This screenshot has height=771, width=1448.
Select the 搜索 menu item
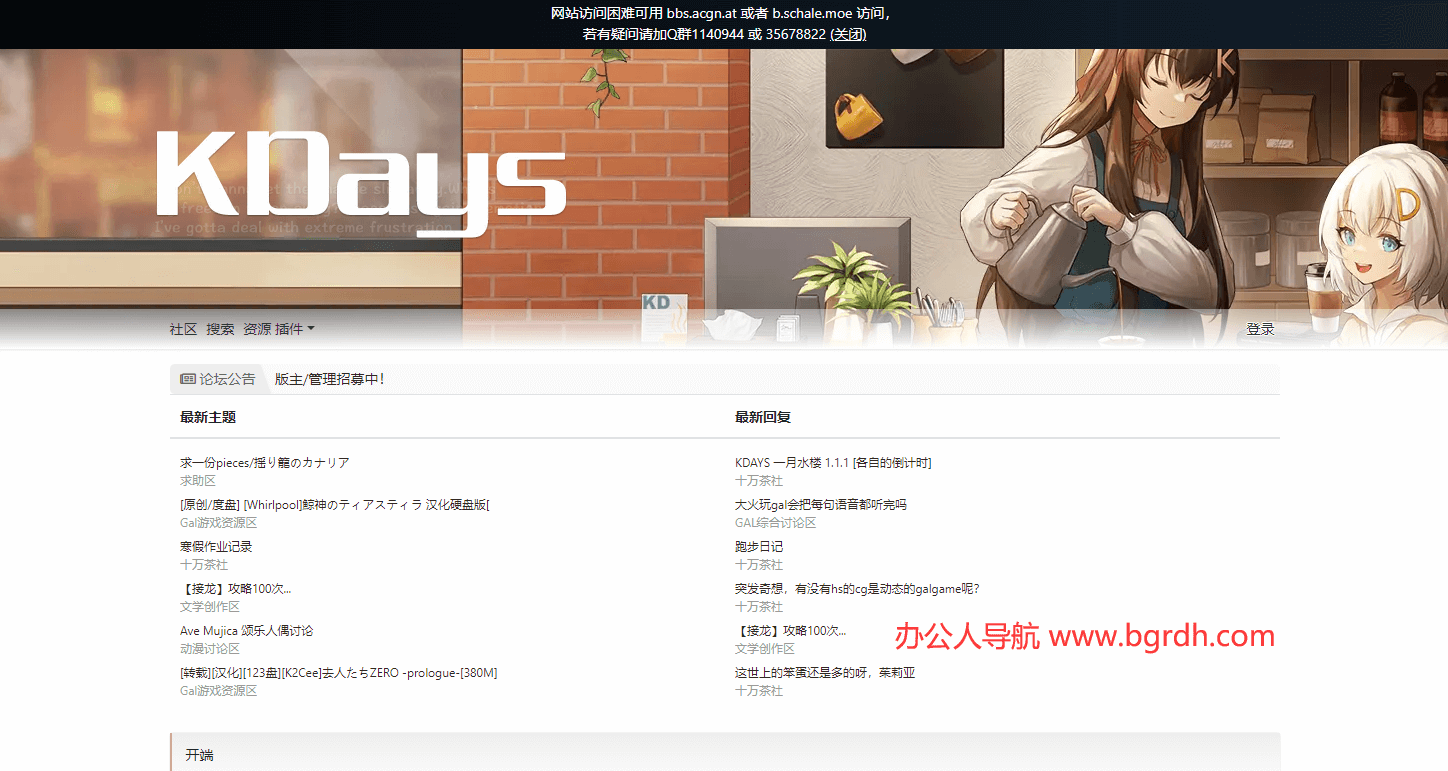coord(219,328)
